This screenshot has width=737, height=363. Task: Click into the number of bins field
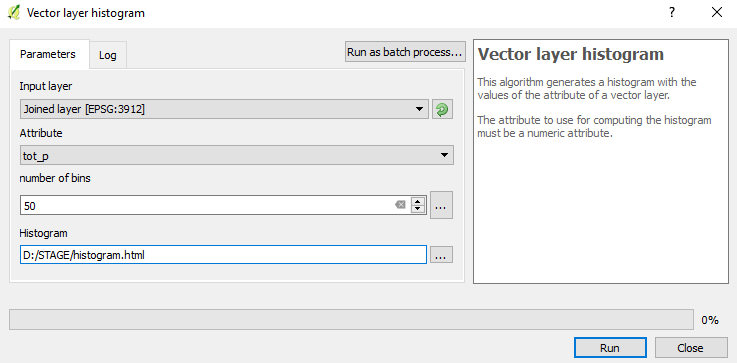207,205
